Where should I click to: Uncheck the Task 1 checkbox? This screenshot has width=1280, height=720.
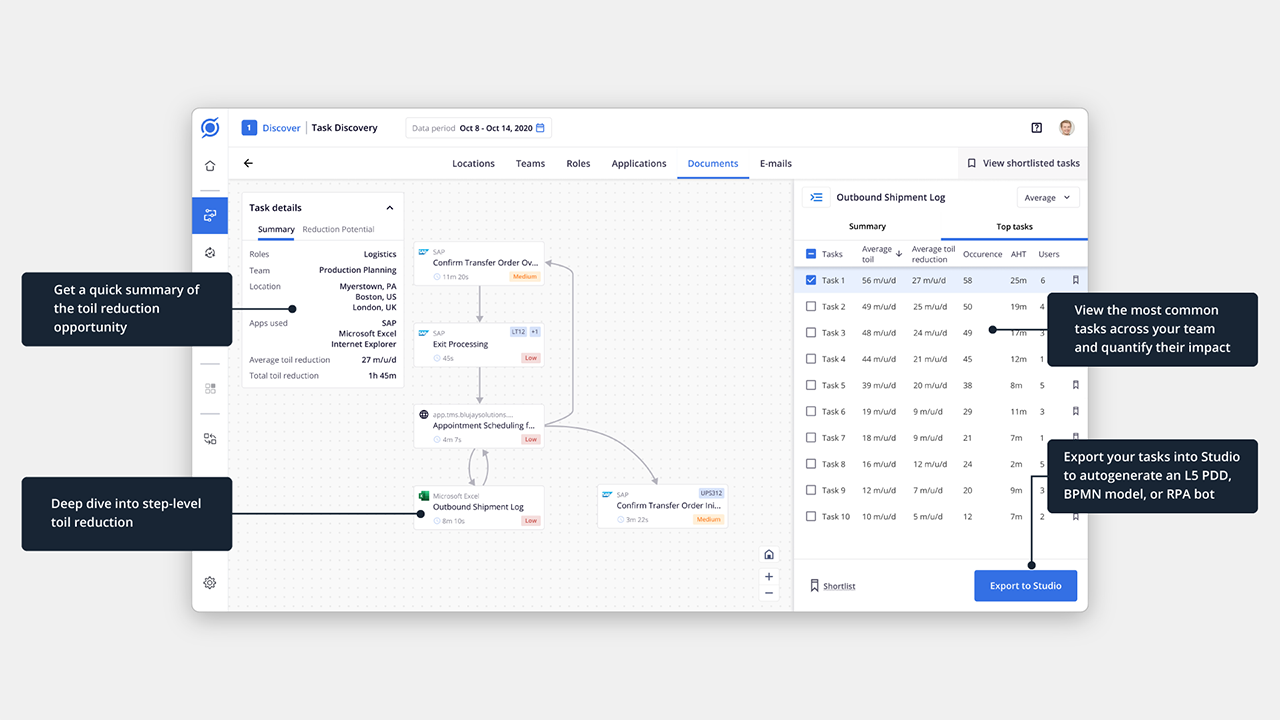tap(811, 280)
